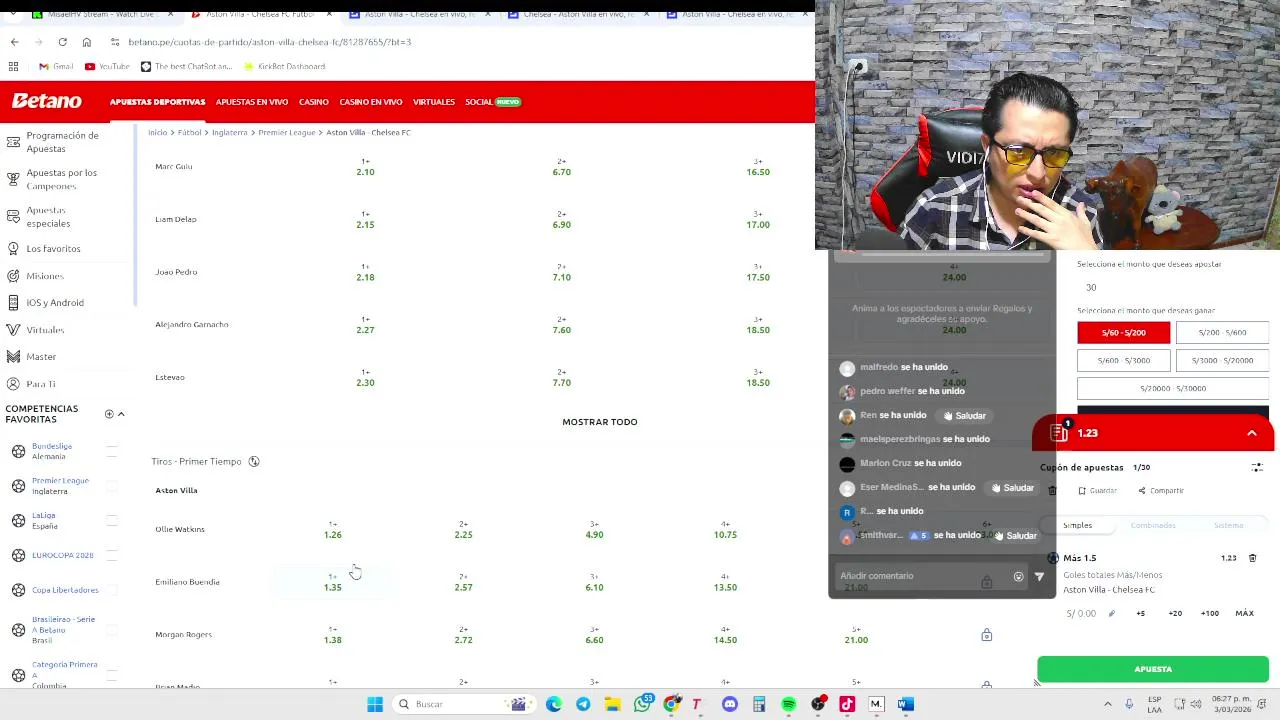Open Premier League Inglaterra competition
The image size is (1280, 720).
tap(59, 486)
